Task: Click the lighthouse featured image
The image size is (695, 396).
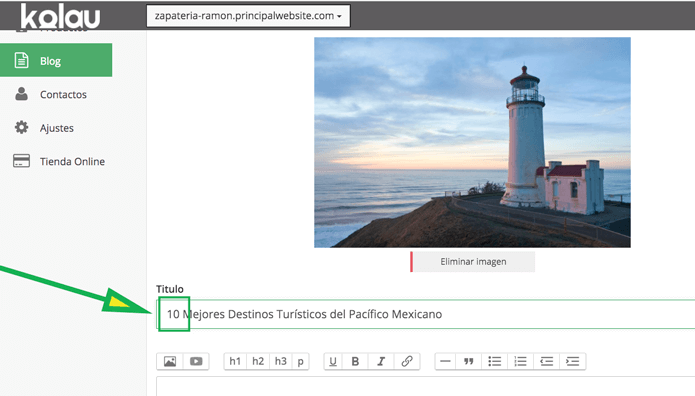Action: pos(472,142)
